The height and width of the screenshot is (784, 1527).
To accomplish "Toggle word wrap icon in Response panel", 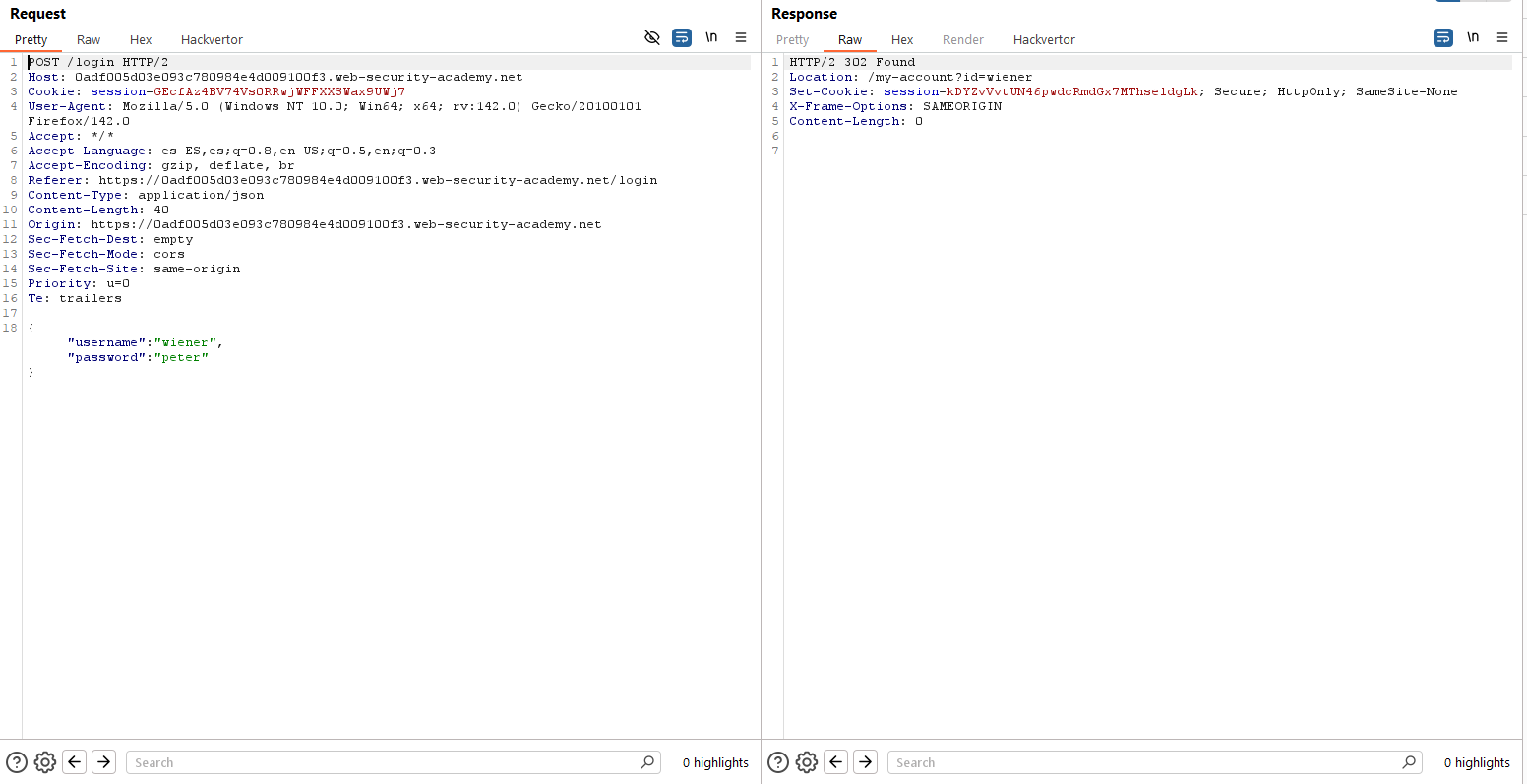I will (x=1443, y=37).
